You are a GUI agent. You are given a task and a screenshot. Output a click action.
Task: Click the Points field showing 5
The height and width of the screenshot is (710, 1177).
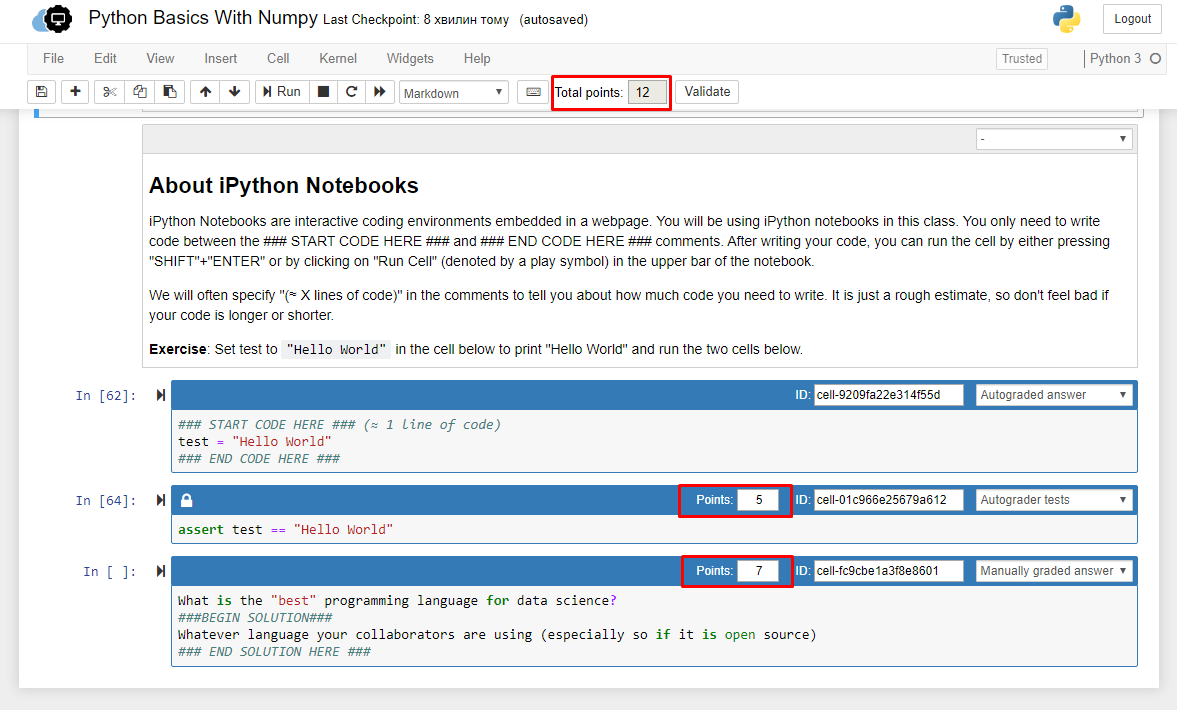(x=758, y=500)
